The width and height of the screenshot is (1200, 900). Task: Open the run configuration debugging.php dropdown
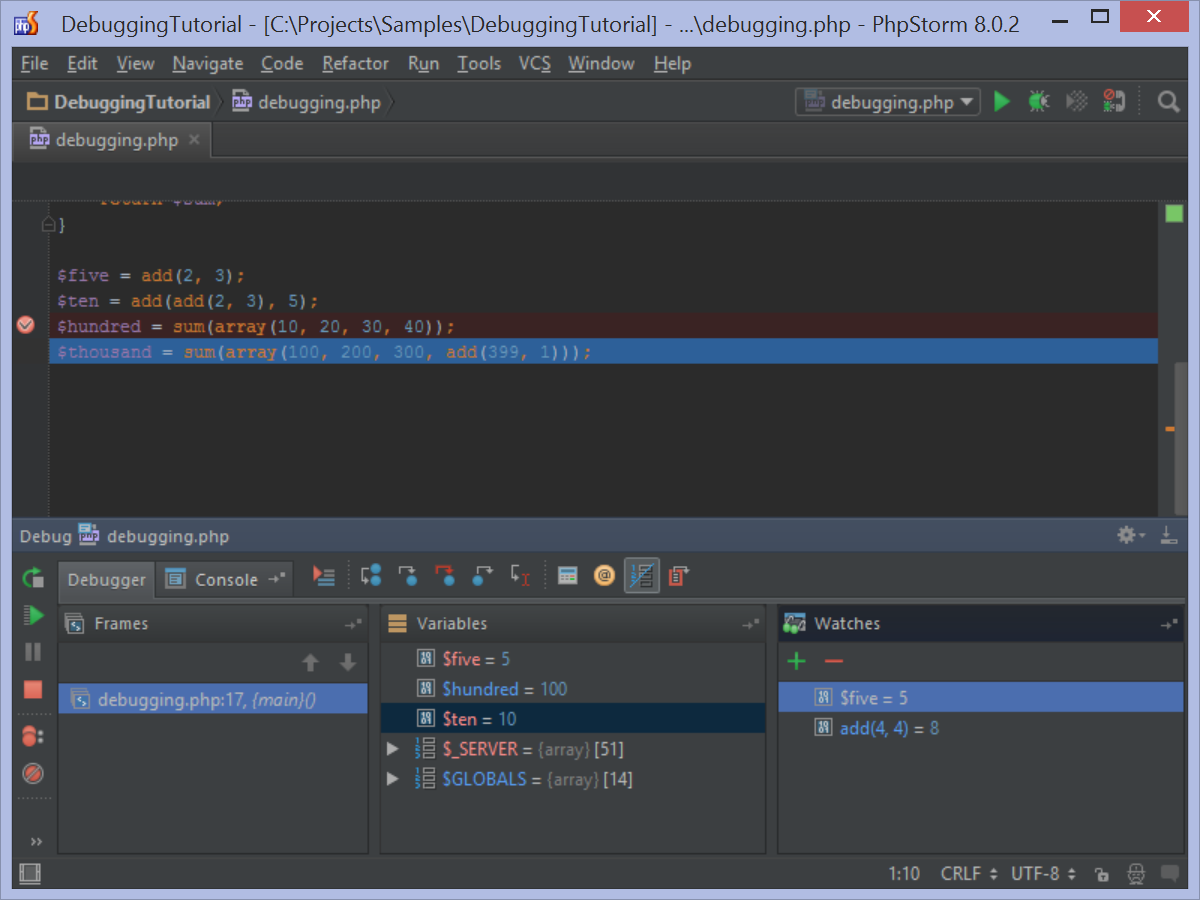(x=887, y=102)
